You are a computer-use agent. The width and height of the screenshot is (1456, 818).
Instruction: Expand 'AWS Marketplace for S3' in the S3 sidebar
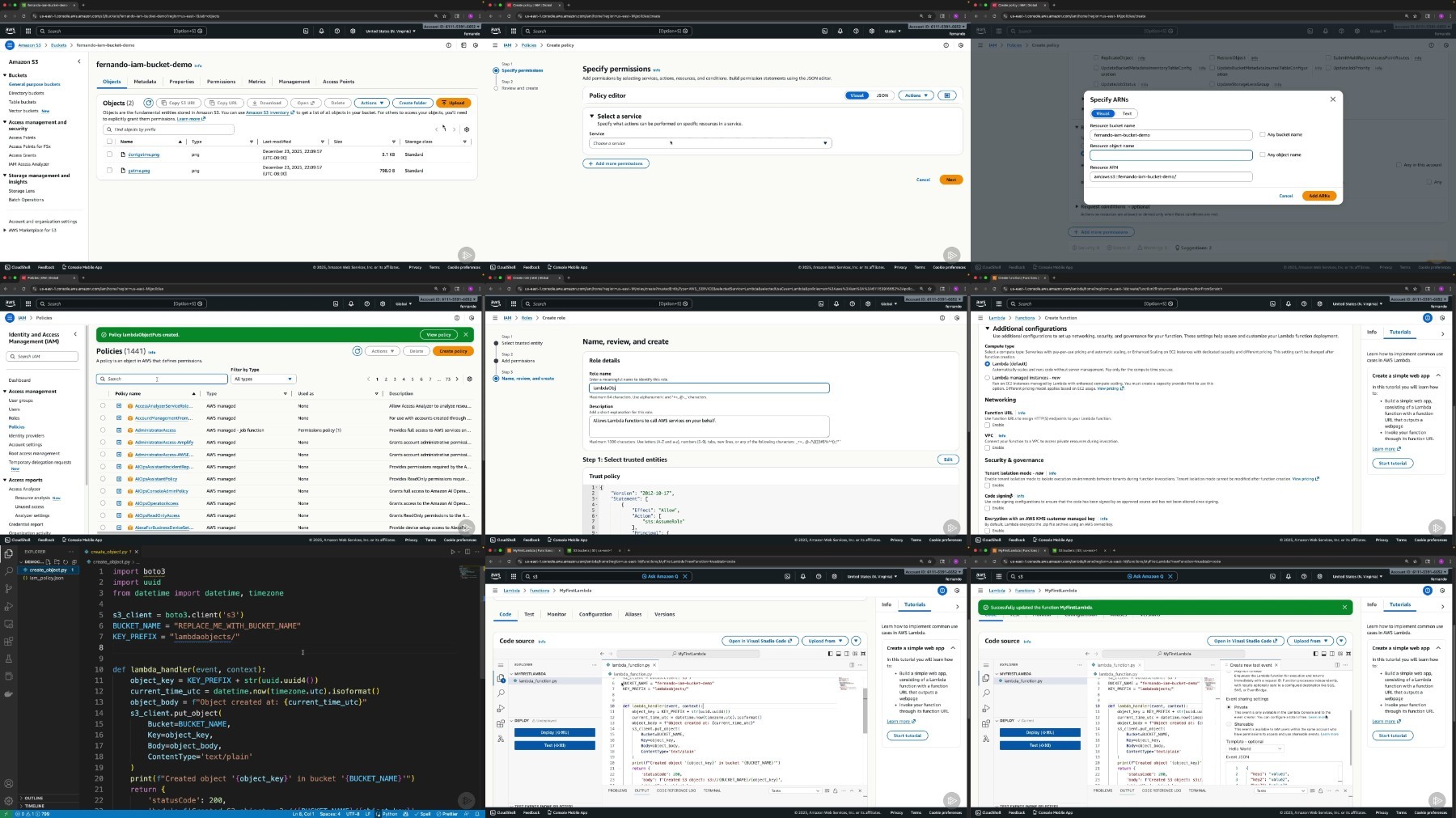tap(5, 231)
